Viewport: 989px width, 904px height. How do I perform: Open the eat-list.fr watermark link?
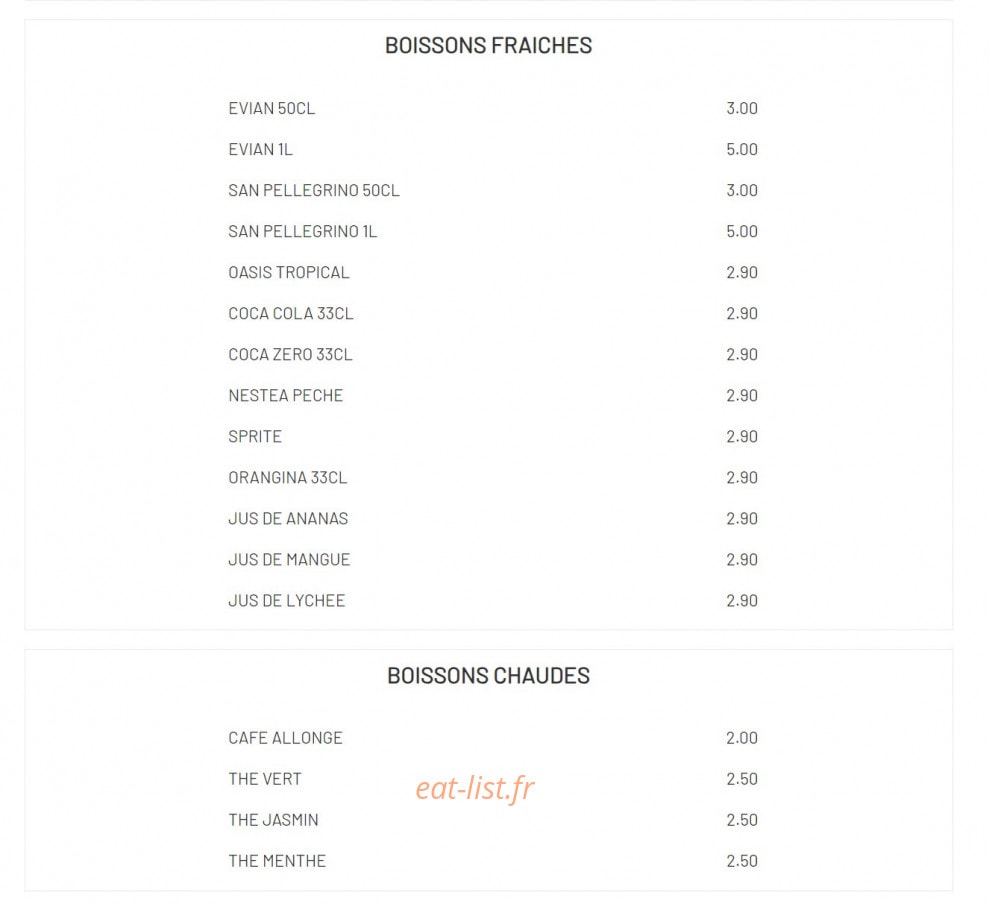475,789
